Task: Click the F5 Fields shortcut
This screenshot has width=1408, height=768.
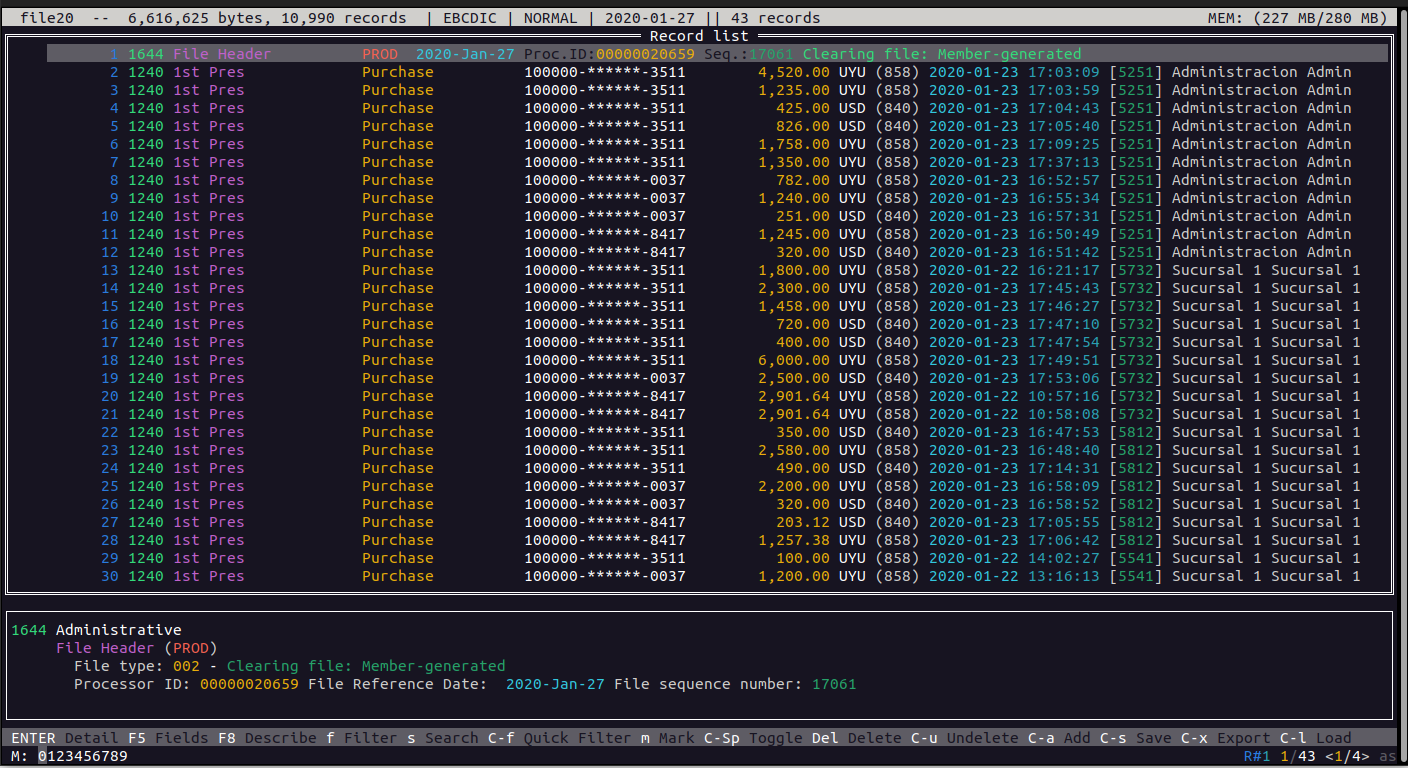Action: (x=168, y=738)
